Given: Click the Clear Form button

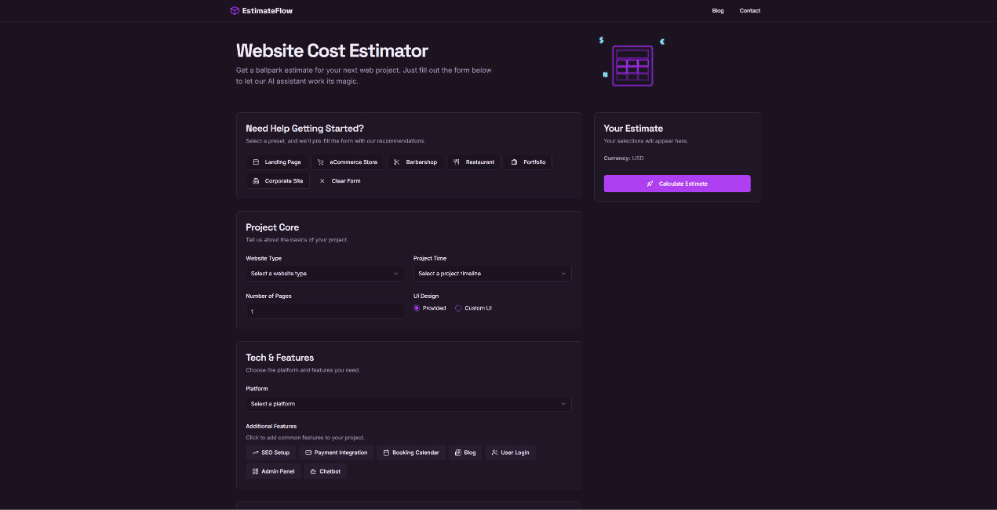Looking at the screenshot, I should pos(340,181).
